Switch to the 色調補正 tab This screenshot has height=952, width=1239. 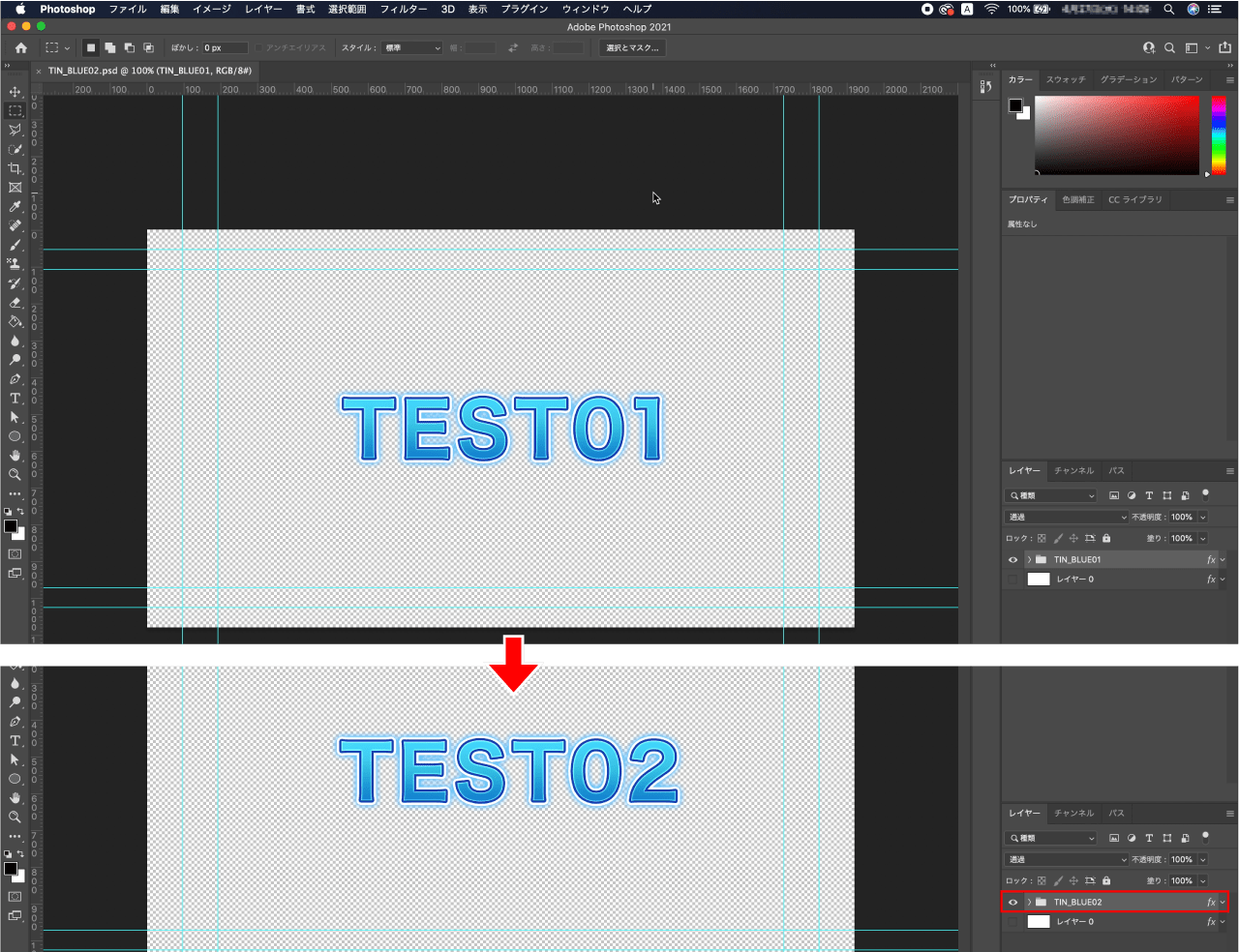[x=1078, y=200]
